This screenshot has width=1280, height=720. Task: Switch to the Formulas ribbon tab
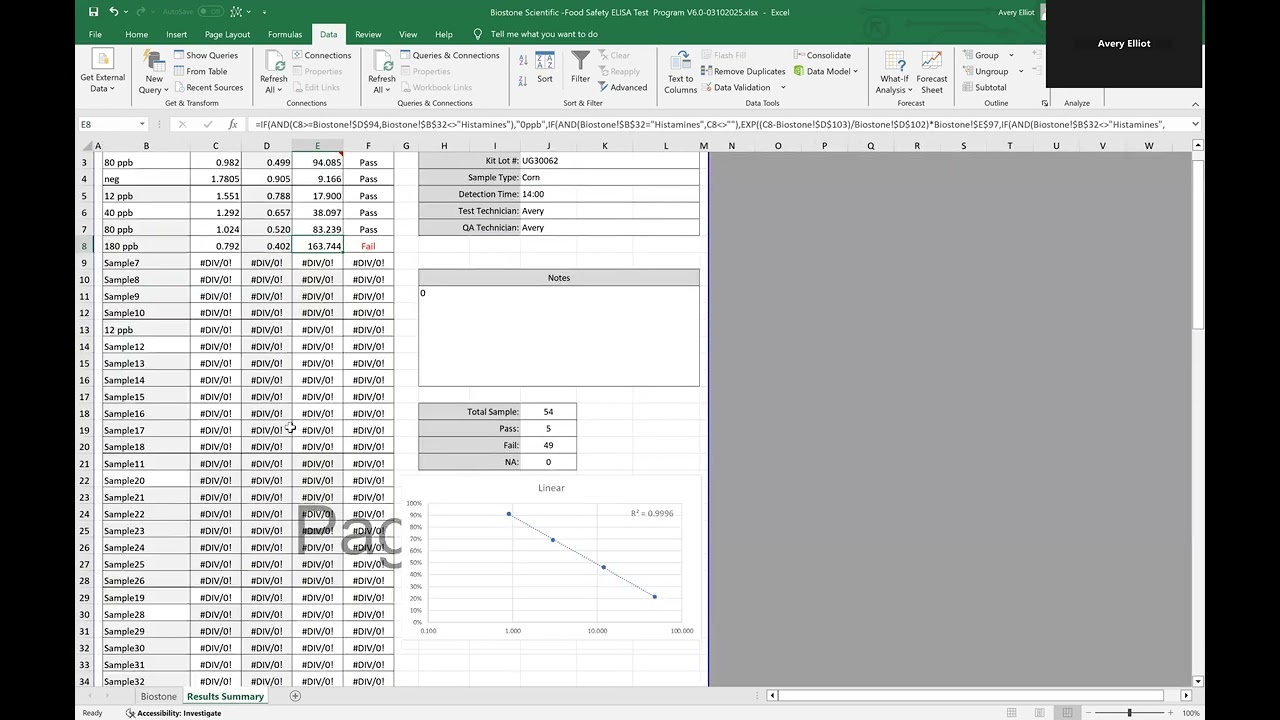point(285,34)
